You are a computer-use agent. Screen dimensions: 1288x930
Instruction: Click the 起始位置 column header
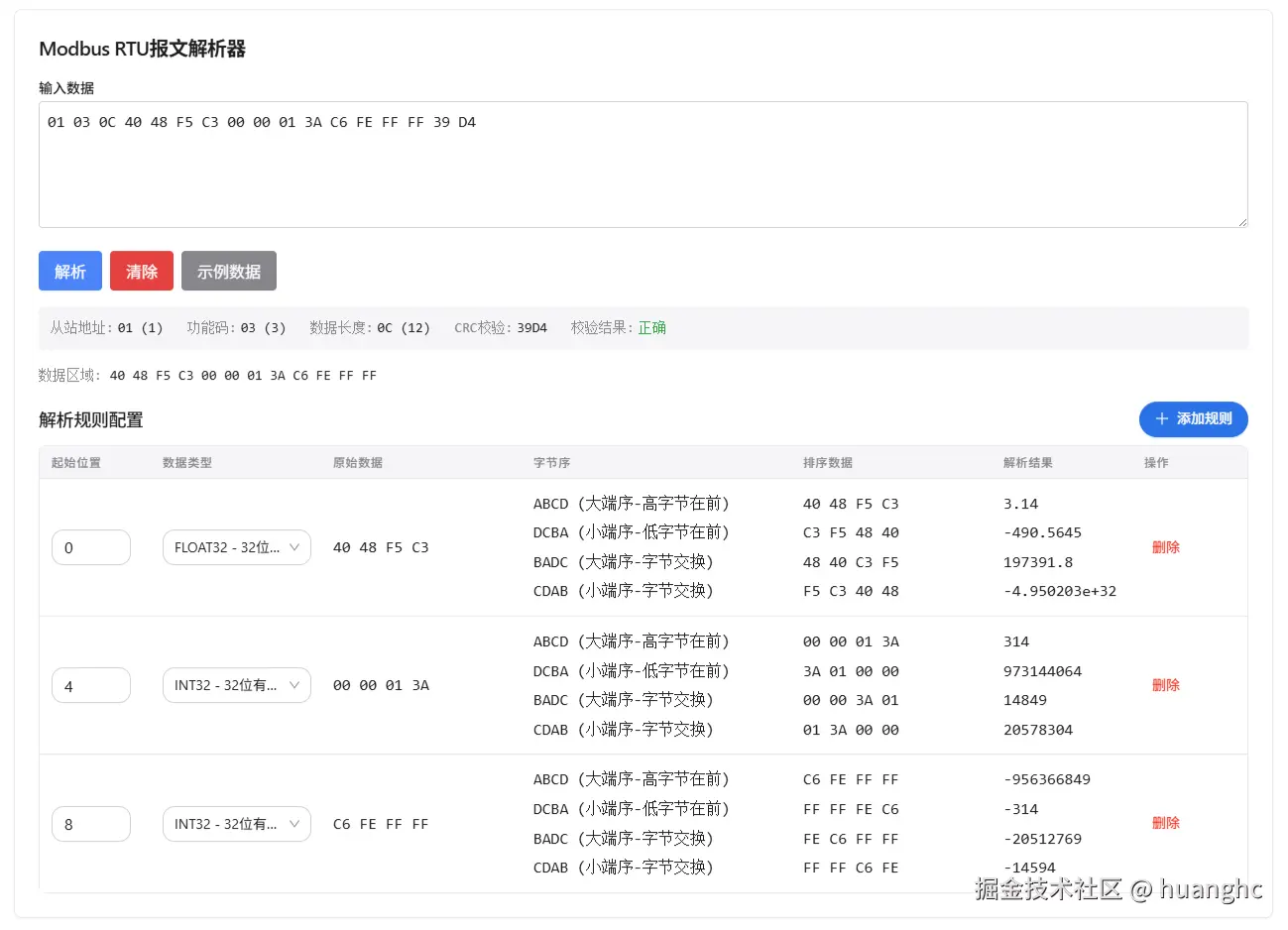[x=76, y=463]
